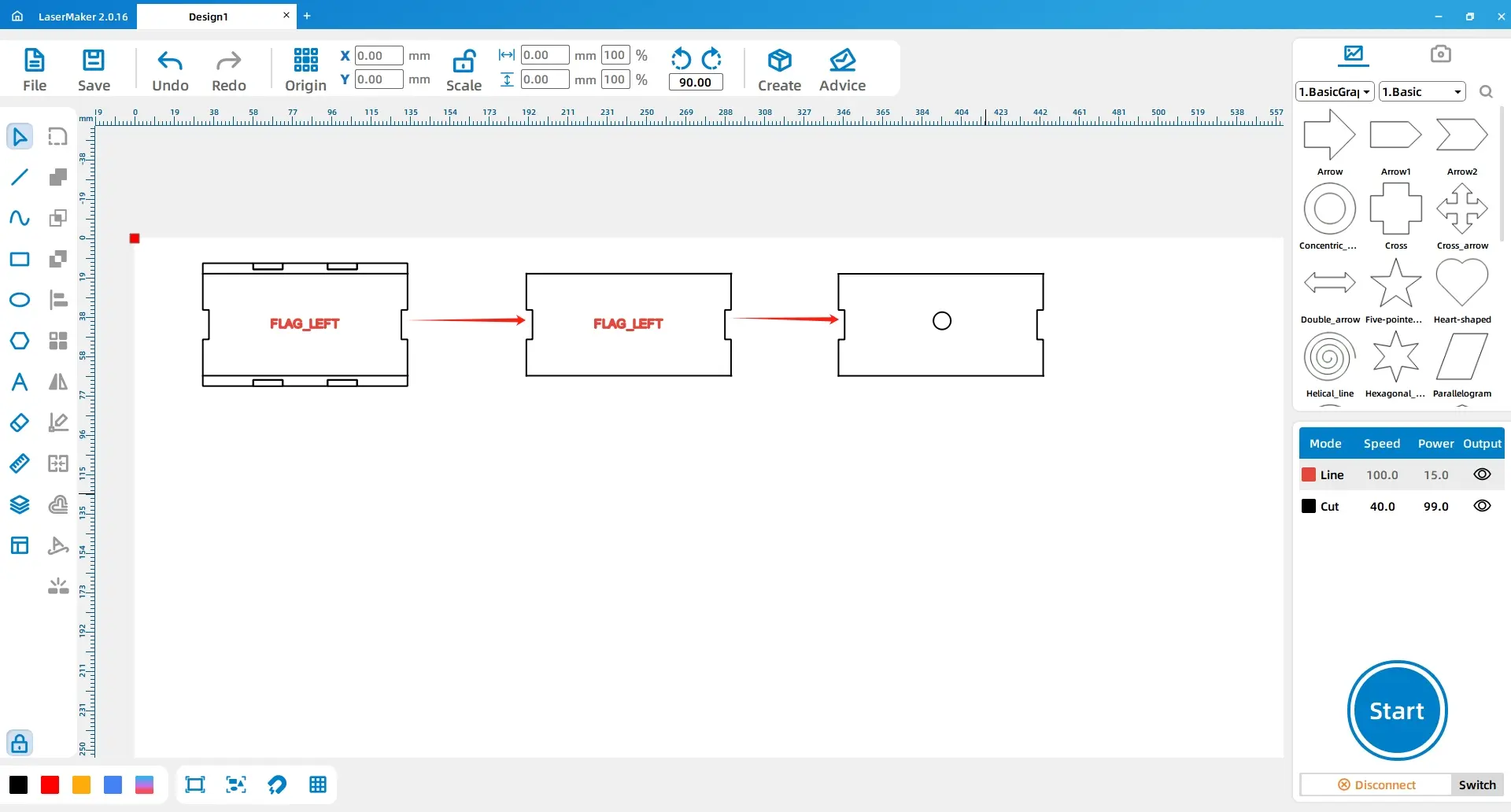Pick the black color swatch
1511x812 pixels.
(18, 784)
